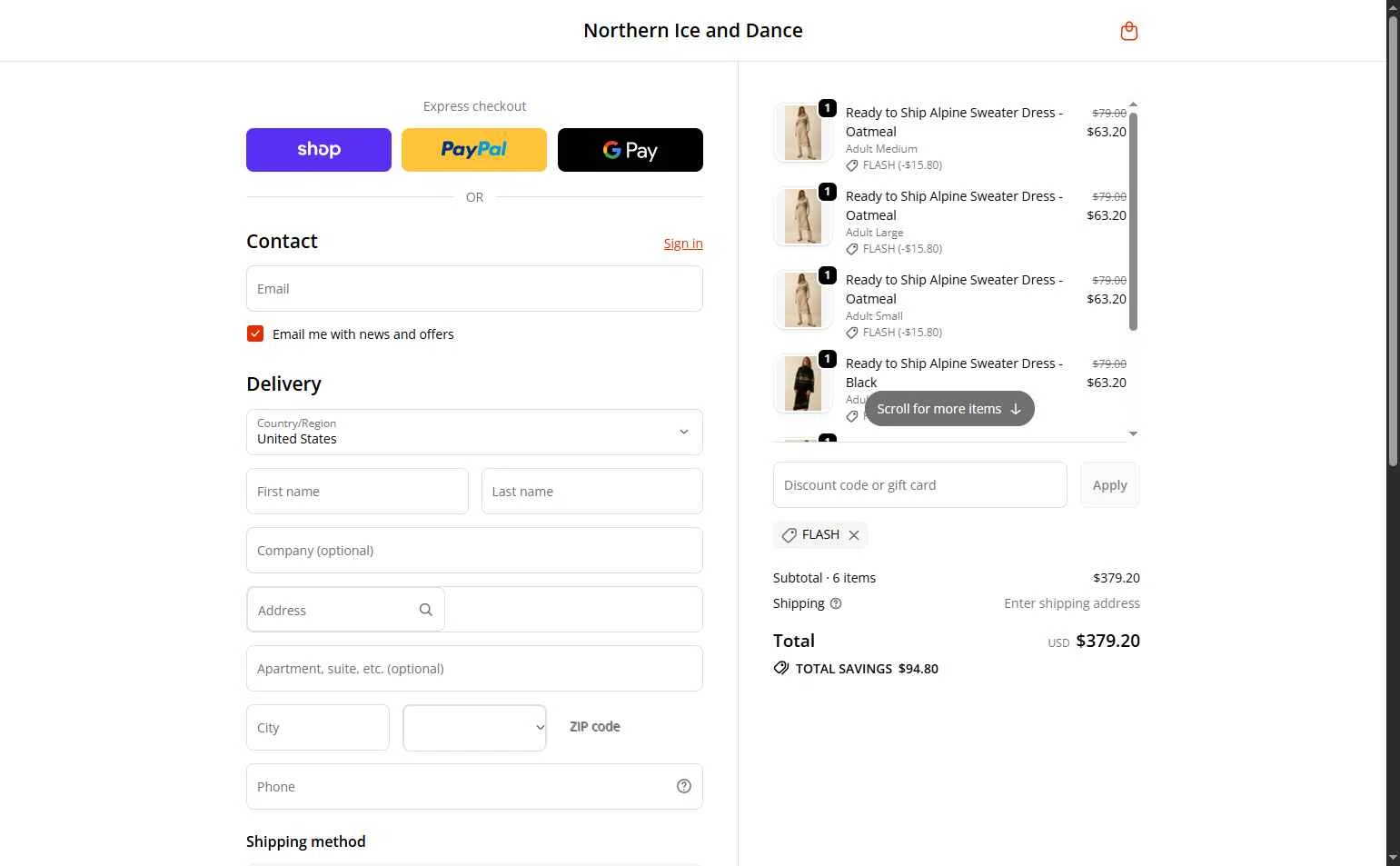Click the black sweater dress thumbnail
The height and width of the screenshot is (866, 1400).
coord(803,383)
